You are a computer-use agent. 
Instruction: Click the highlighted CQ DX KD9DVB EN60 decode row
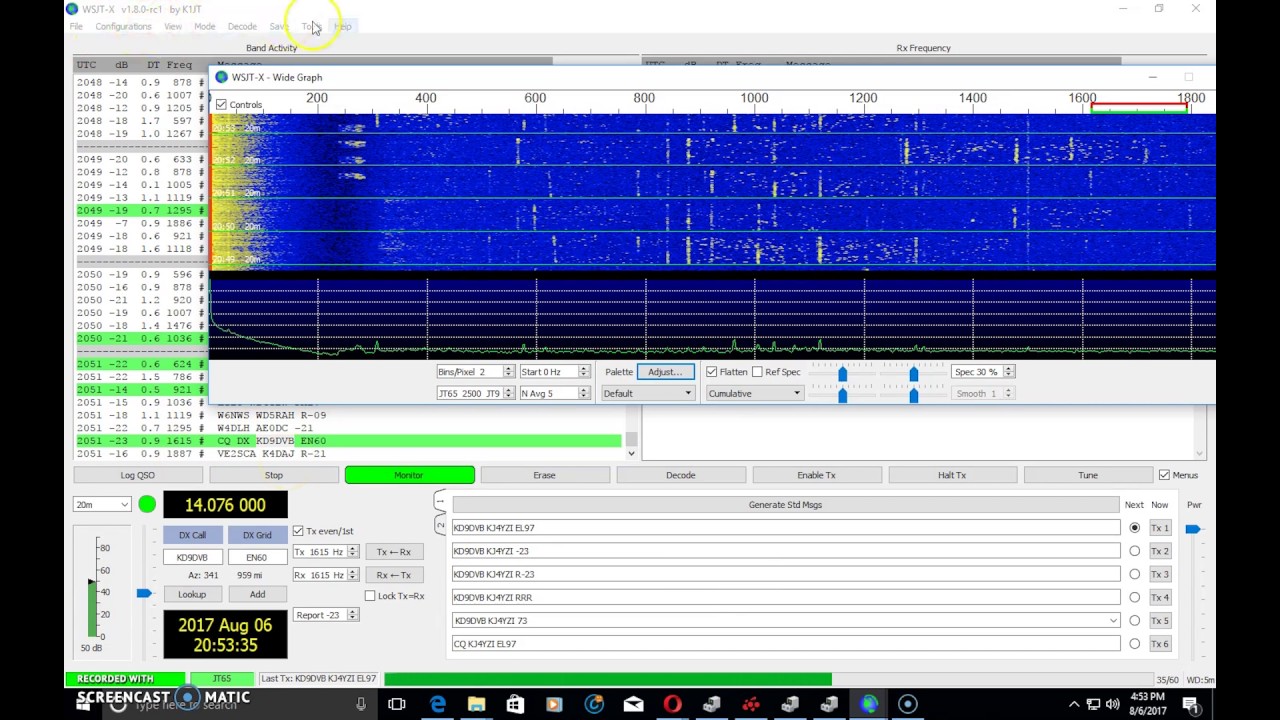coord(349,441)
